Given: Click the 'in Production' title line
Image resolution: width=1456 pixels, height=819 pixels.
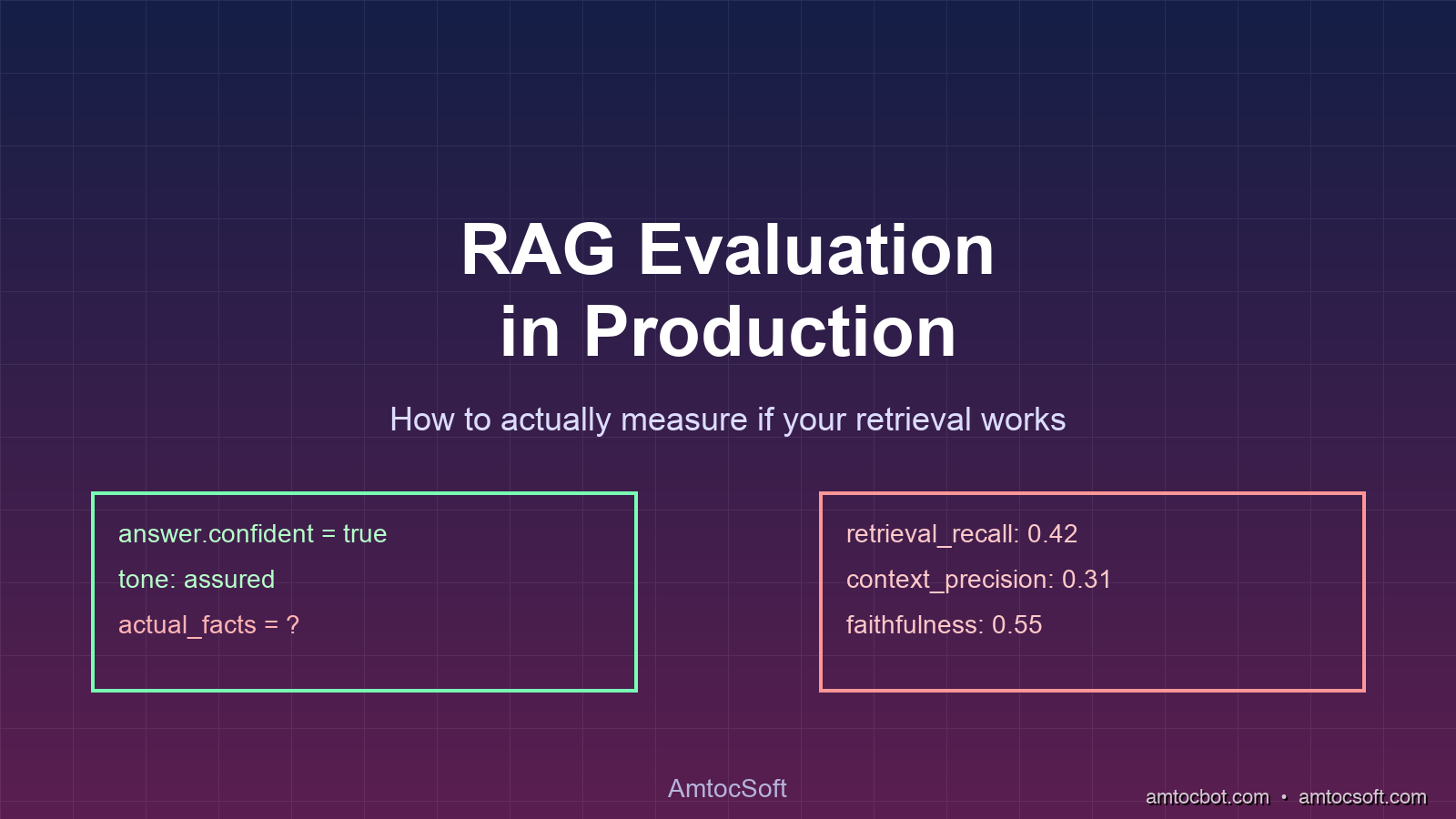Looking at the screenshot, I should pyautogui.click(x=727, y=331).
